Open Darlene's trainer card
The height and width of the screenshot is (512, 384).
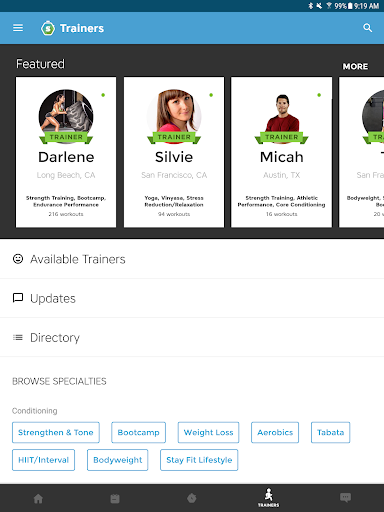66,152
